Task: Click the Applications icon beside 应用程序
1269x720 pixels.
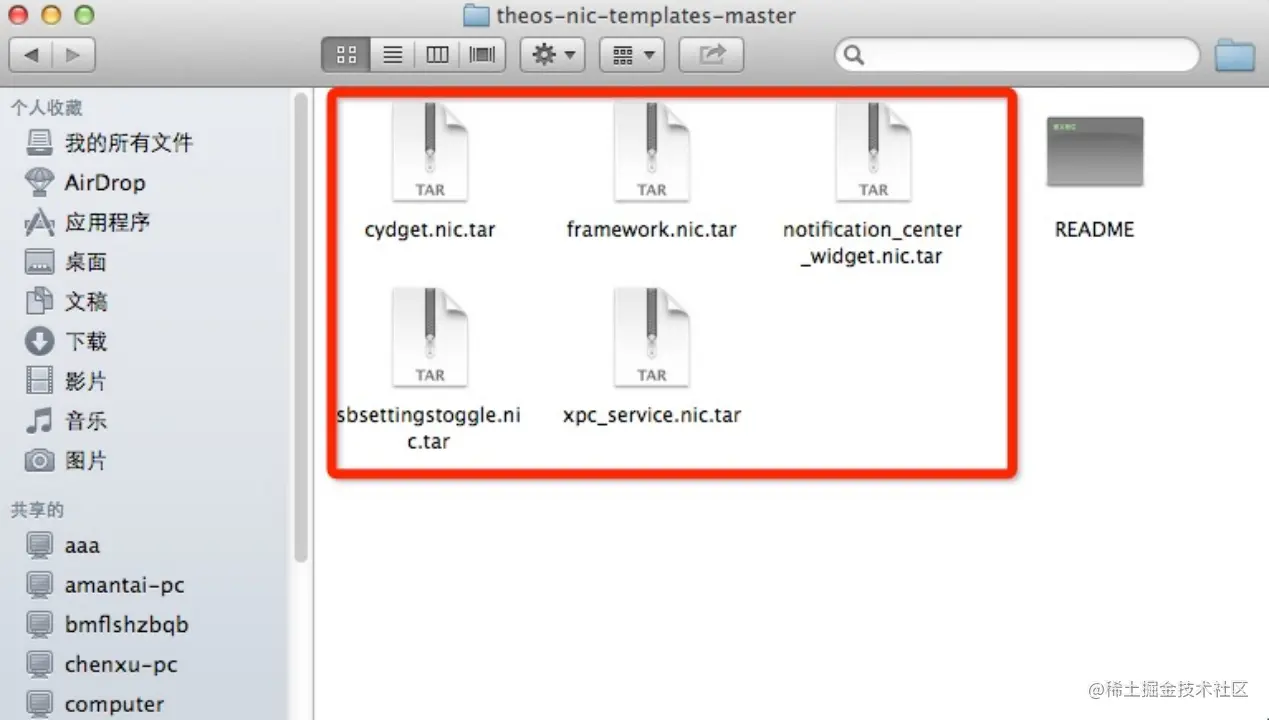Action: point(39,222)
